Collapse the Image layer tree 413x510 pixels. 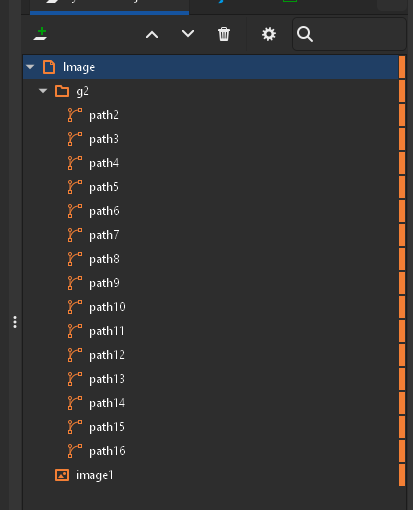point(30,67)
